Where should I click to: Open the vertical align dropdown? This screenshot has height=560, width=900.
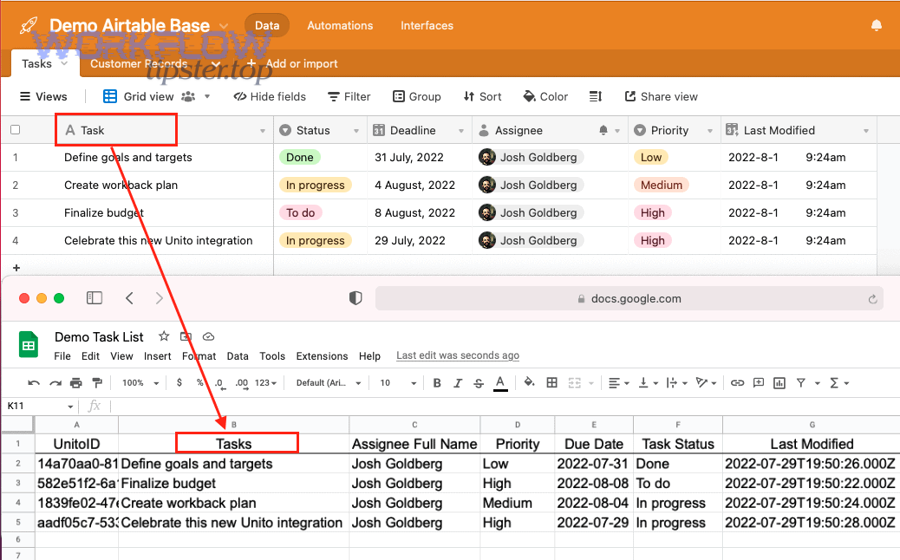(649, 383)
